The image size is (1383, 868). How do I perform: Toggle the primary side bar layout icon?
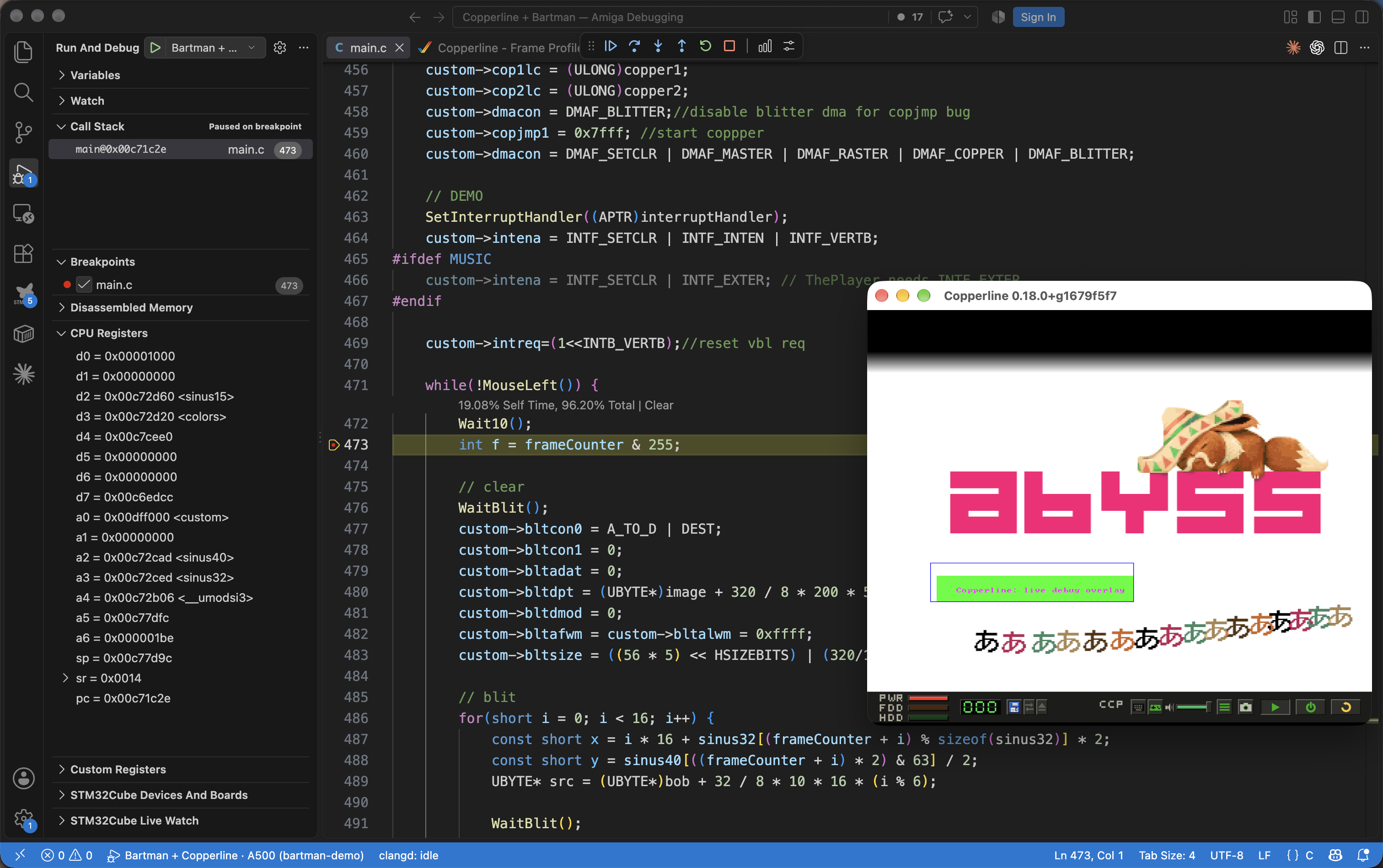(x=1314, y=17)
